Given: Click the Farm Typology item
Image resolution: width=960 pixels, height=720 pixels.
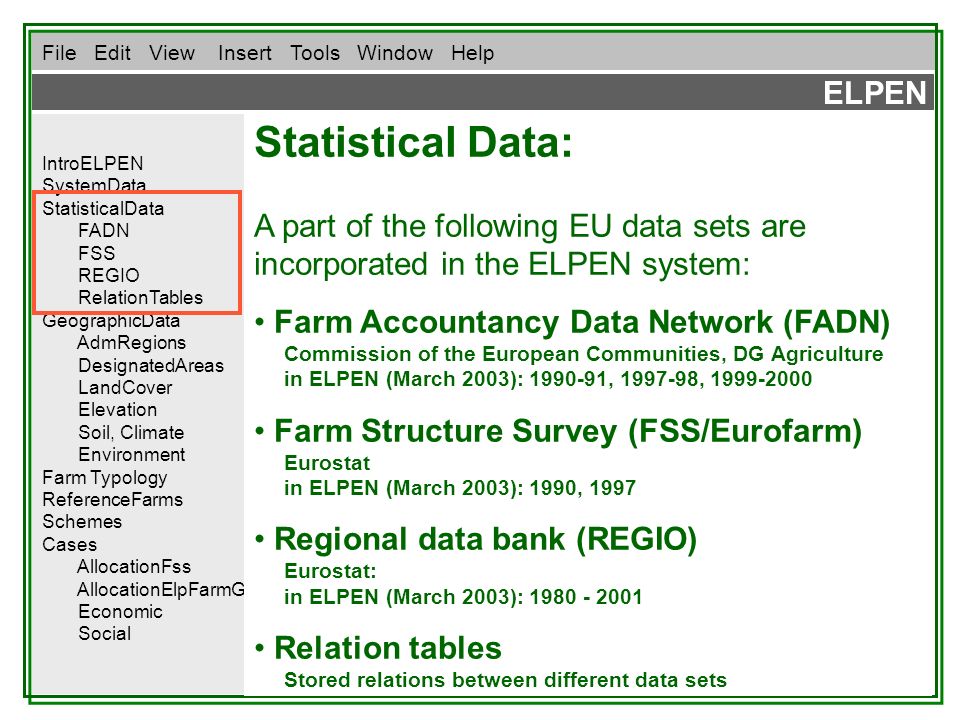Looking at the screenshot, I should pyautogui.click(x=105, y=478).
